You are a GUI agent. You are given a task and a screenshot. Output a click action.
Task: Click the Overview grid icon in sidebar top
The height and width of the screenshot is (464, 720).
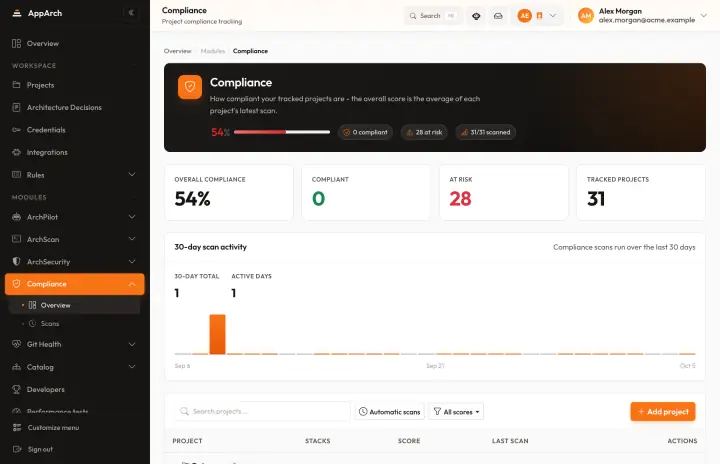(x=17, y=44)
